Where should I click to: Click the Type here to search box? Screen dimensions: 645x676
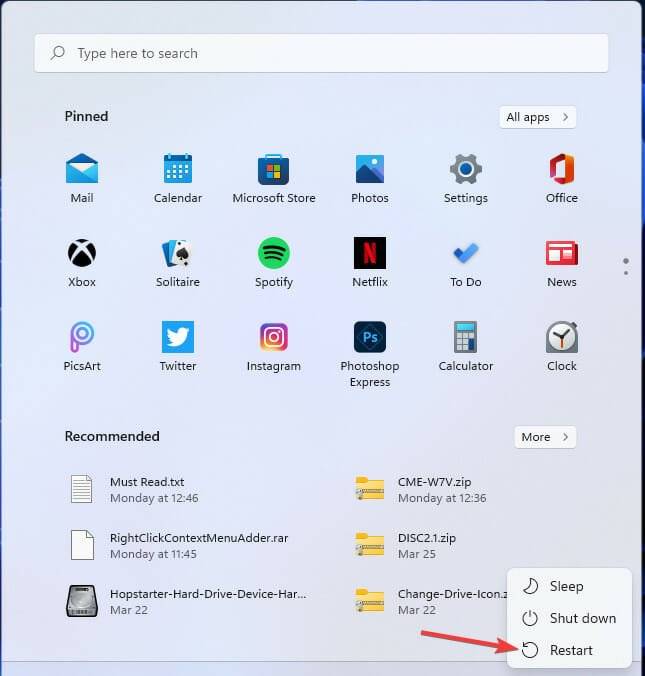[x=321, y=54]
